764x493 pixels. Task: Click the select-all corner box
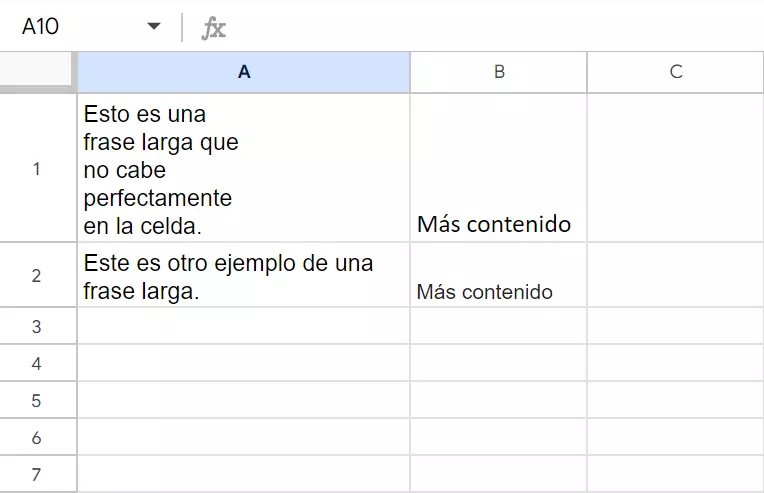tap(38, 72)
